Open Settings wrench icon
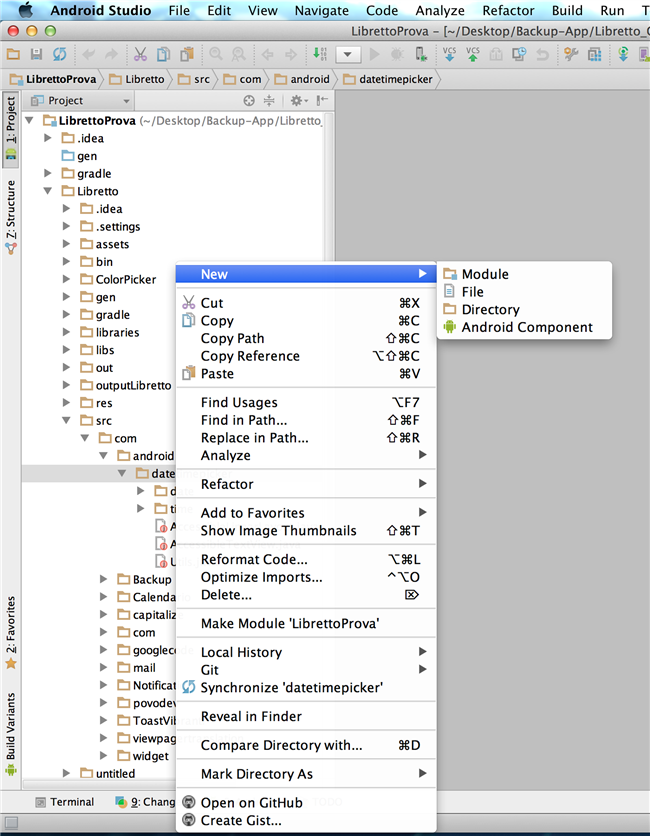 pos(571,54)
